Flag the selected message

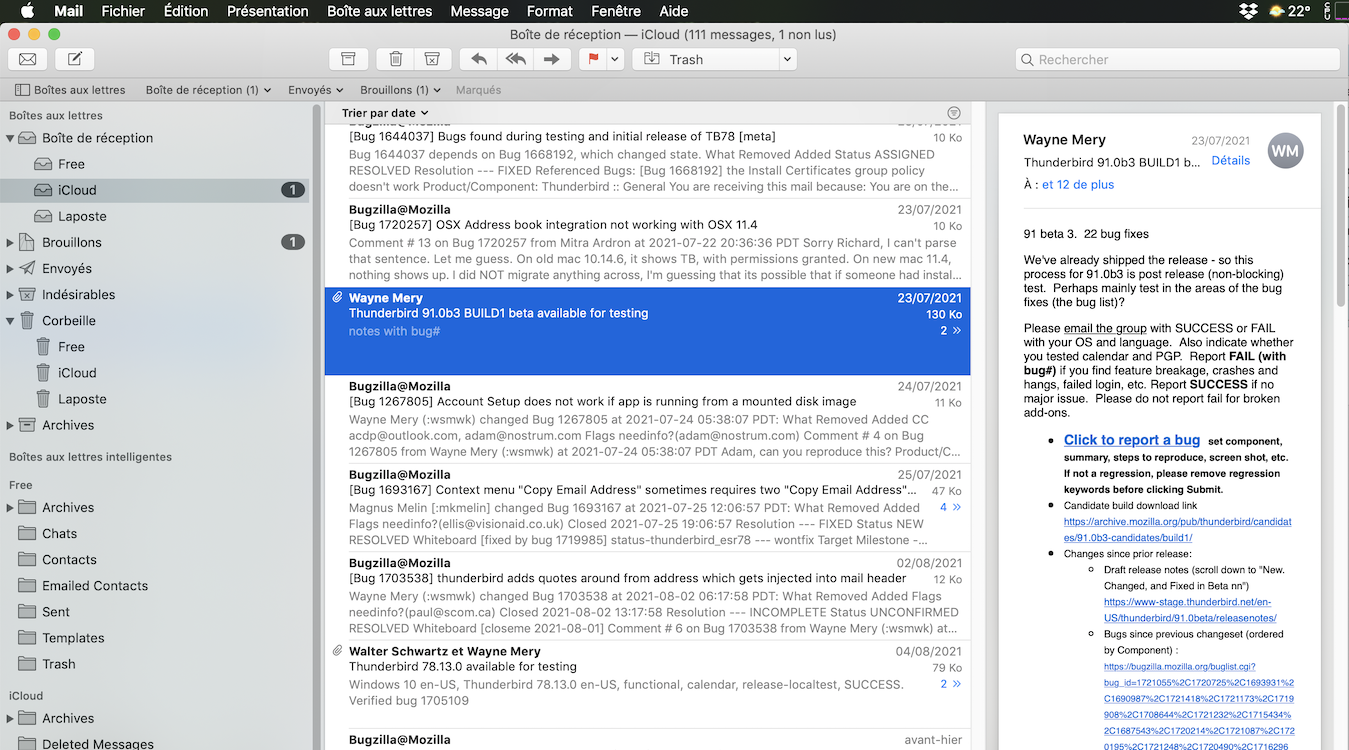pyautogui.click(x=593, y=59)
